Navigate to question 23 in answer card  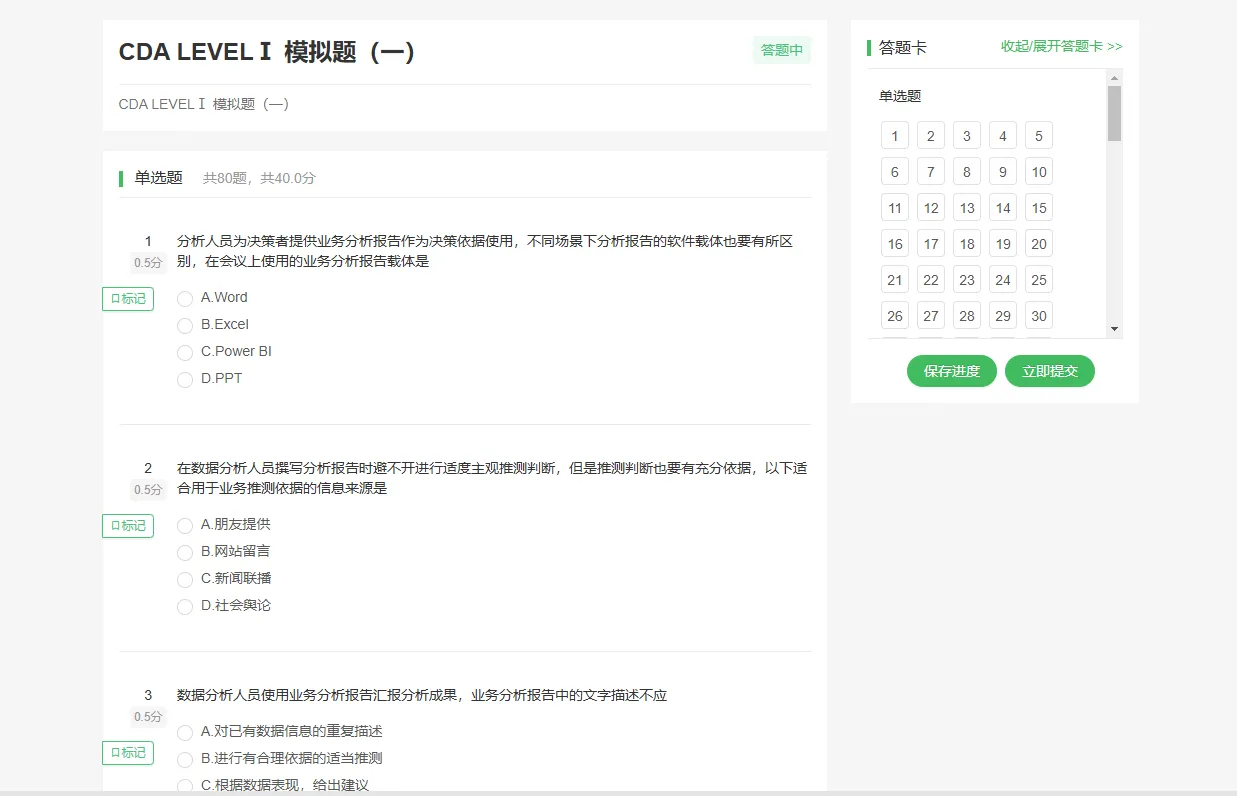[x=966, y=280]
